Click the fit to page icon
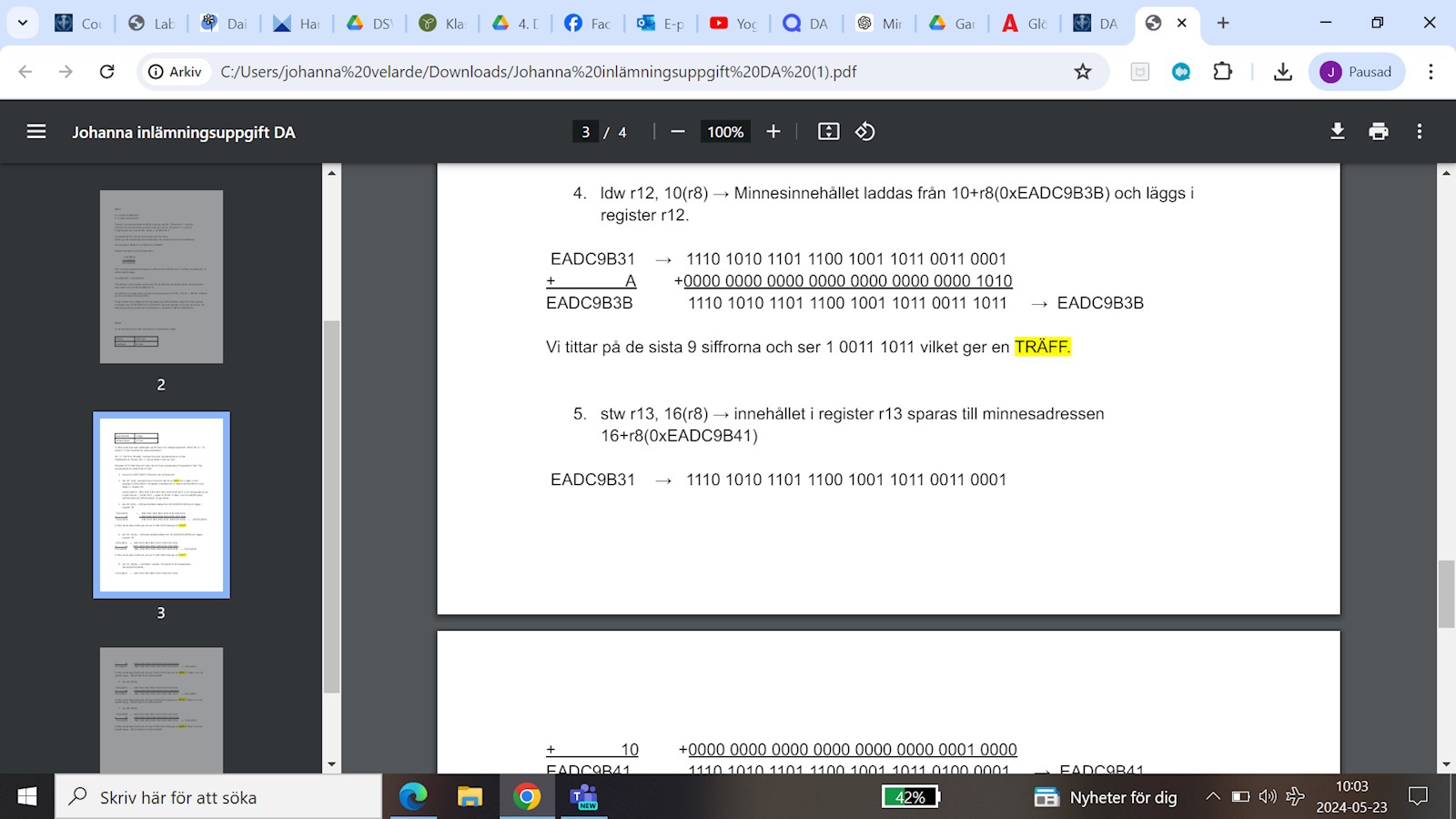The width and height of the screenshot is (1456, 819). click(x=828, y=132)
